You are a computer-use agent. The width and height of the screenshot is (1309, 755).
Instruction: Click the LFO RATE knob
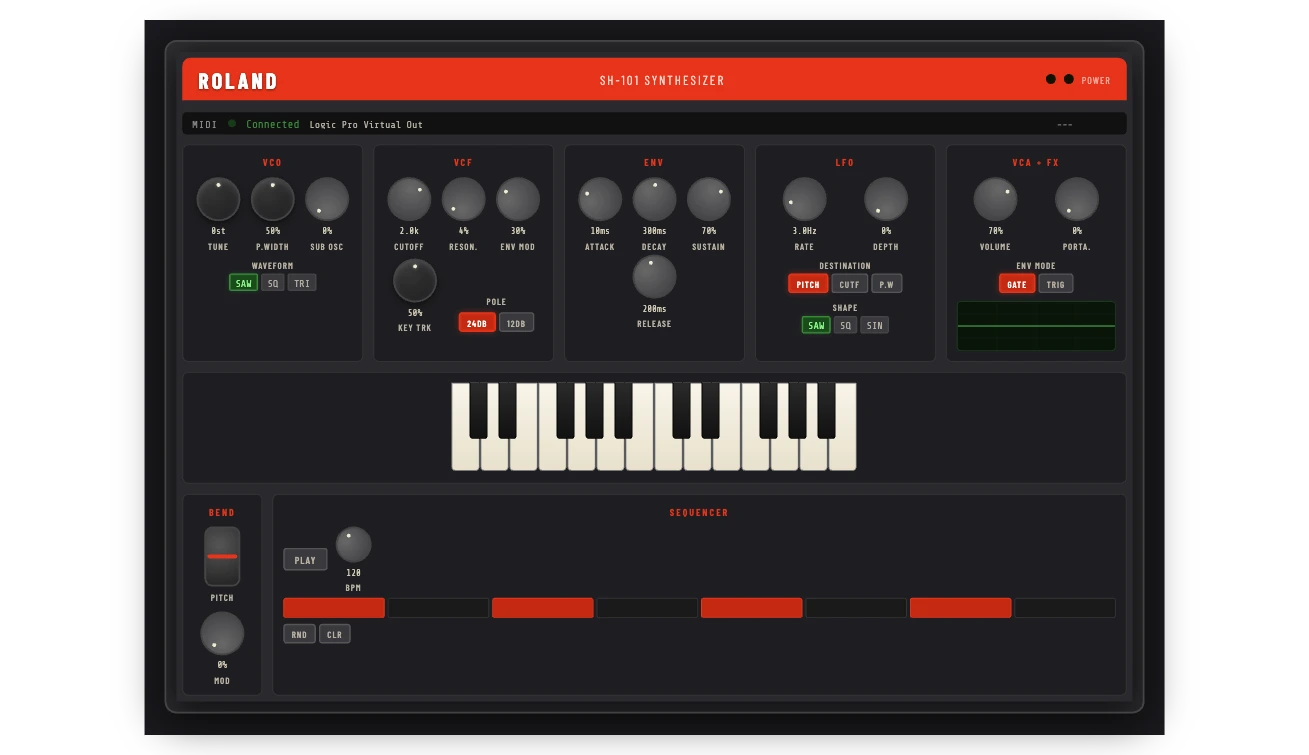(x=804, y=199)
